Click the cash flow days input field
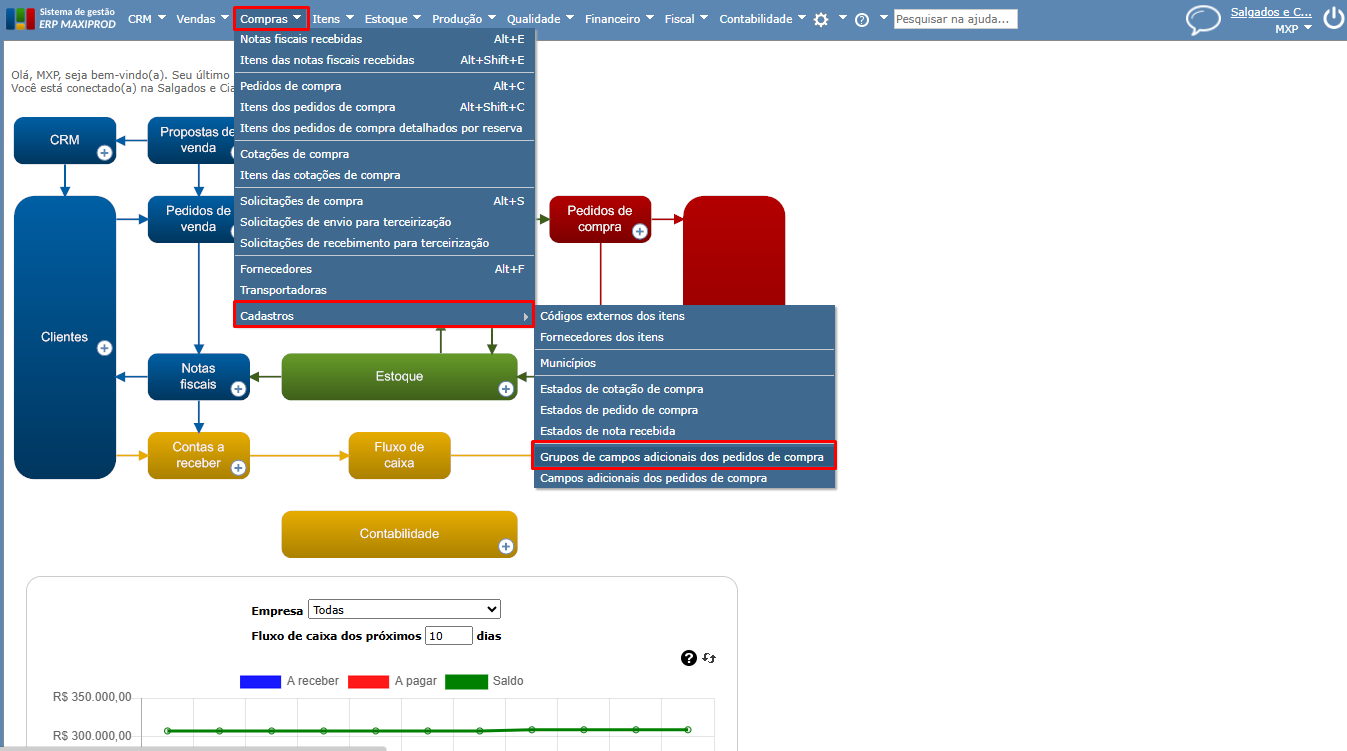 point(449,636)
